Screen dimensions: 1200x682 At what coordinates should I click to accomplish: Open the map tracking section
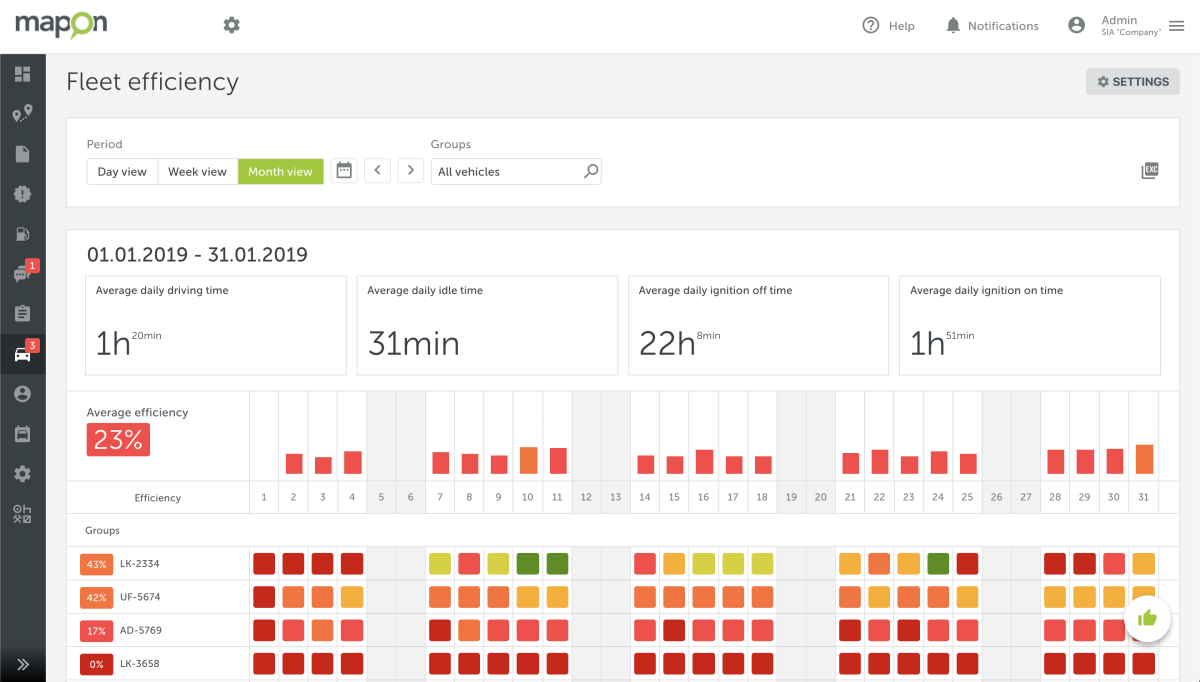coord(22,112)
